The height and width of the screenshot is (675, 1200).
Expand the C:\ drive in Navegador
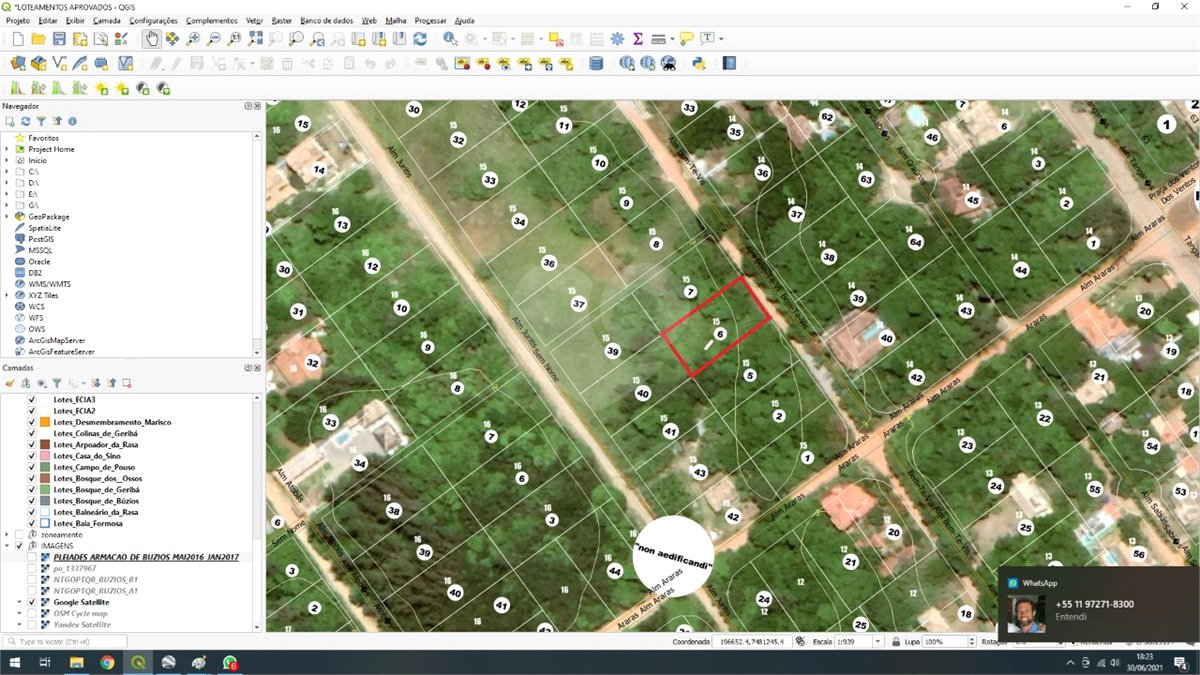pyautogui.click(x=7, y=172)
